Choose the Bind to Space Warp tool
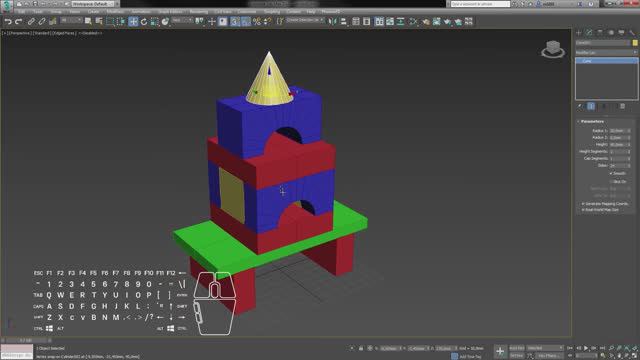Screen dimensions: 640x360 tap(53, 22)
